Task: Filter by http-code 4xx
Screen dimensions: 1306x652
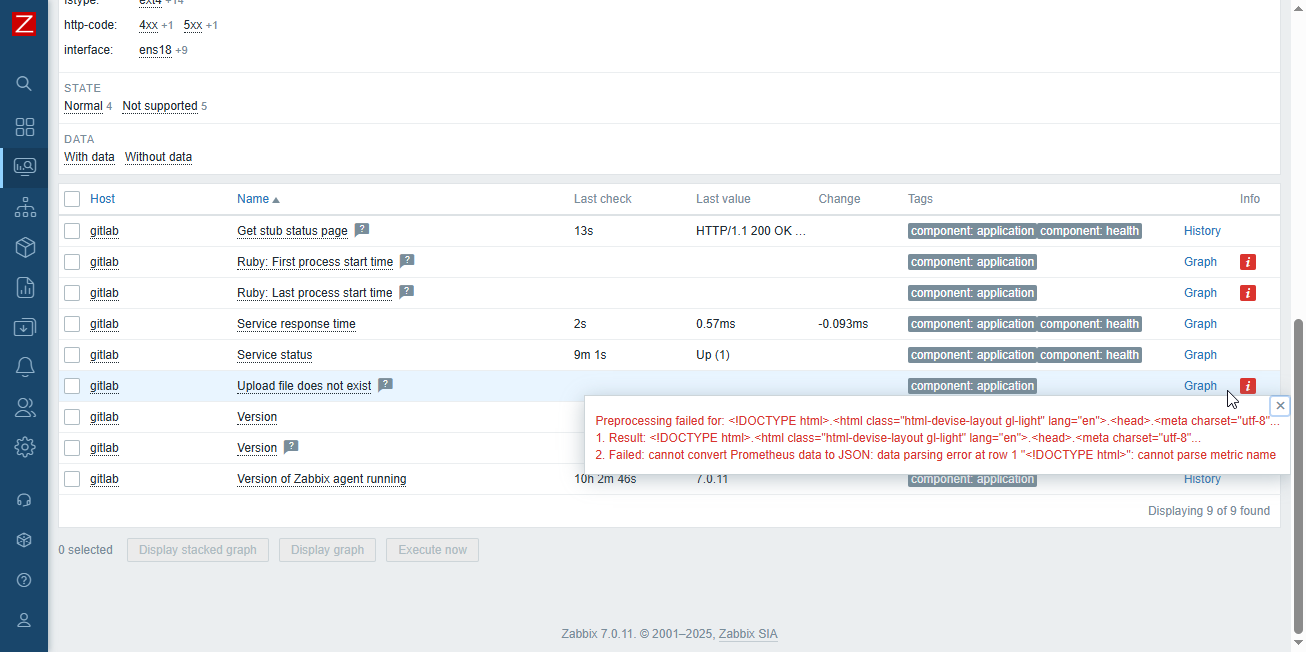Action: (x=148, y=25)
